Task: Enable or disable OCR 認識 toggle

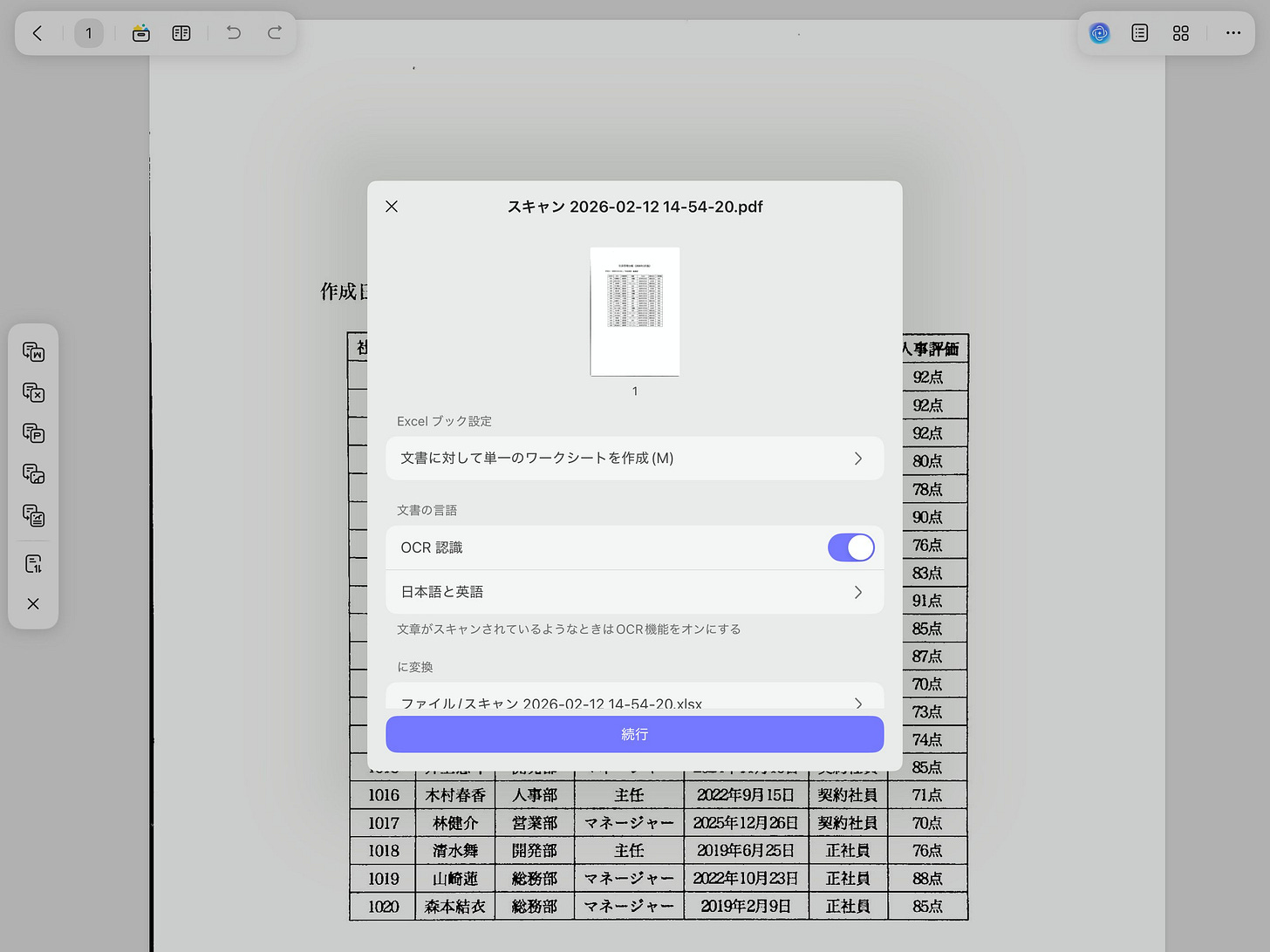Action: [850, 547]
